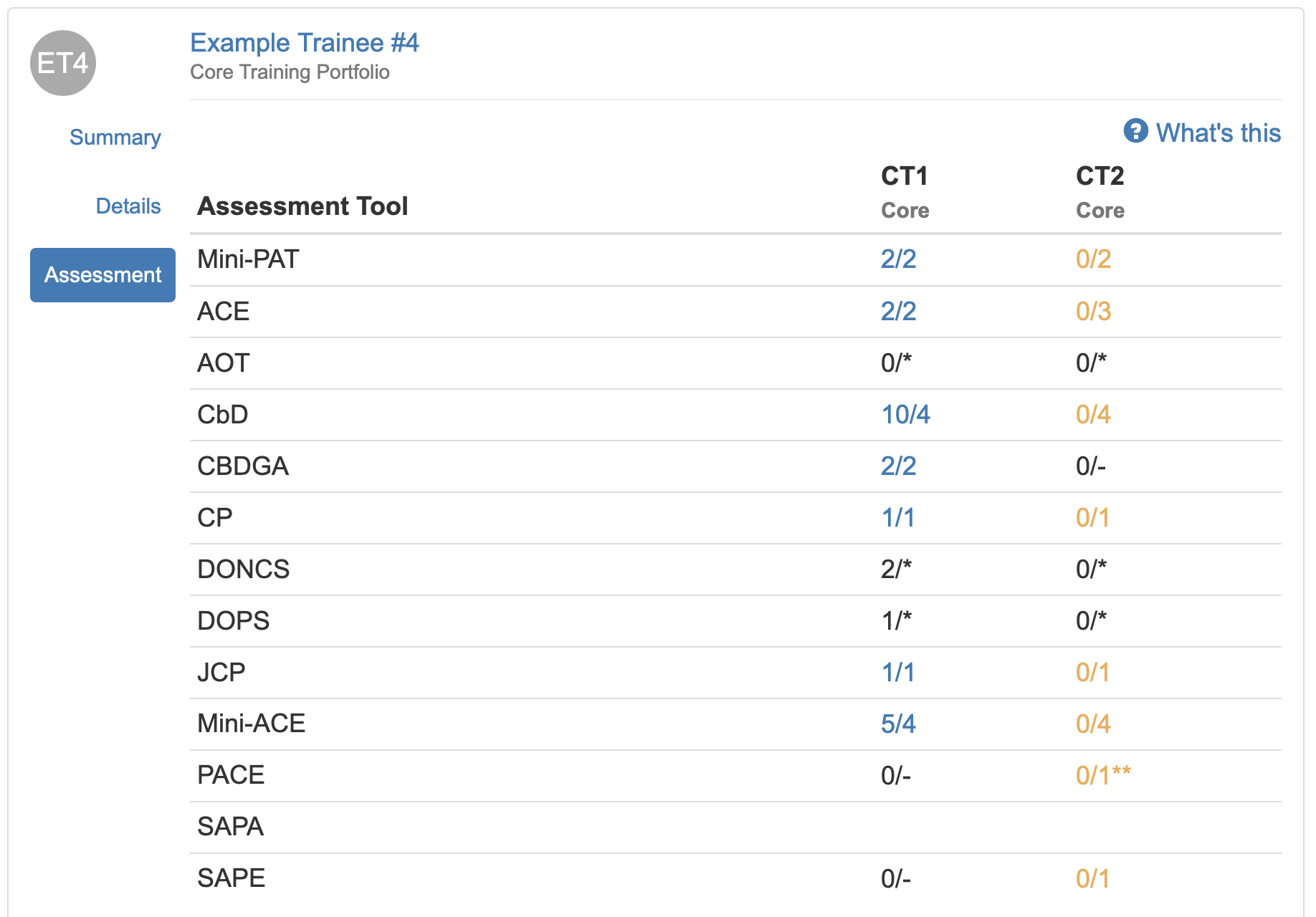Click Mini-ACE CT2 count 0/4

[x=1093, y=724]
